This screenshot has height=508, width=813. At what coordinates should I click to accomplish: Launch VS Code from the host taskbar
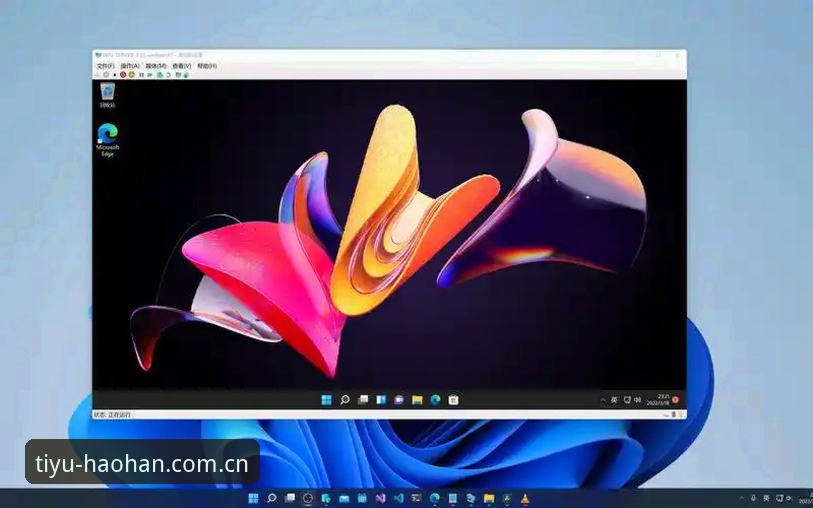click(399, 498)
